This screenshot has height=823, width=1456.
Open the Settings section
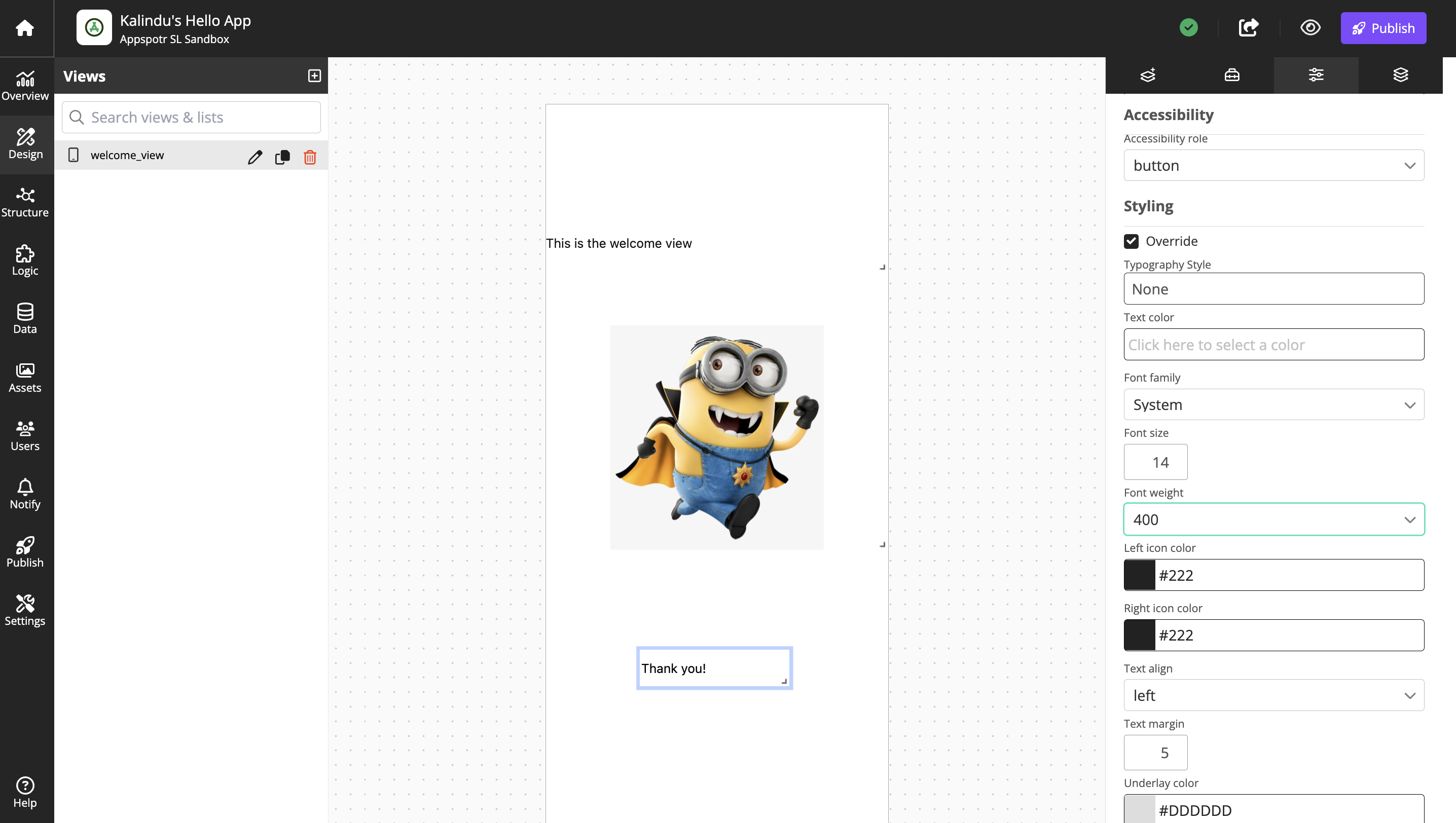pos(25,611)
